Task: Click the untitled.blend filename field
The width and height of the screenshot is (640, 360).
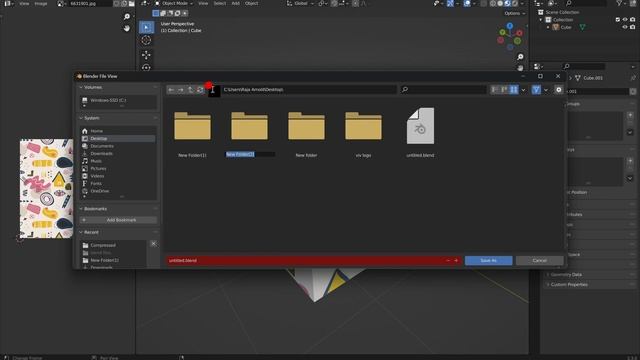Action: click(x=314, y=260)
